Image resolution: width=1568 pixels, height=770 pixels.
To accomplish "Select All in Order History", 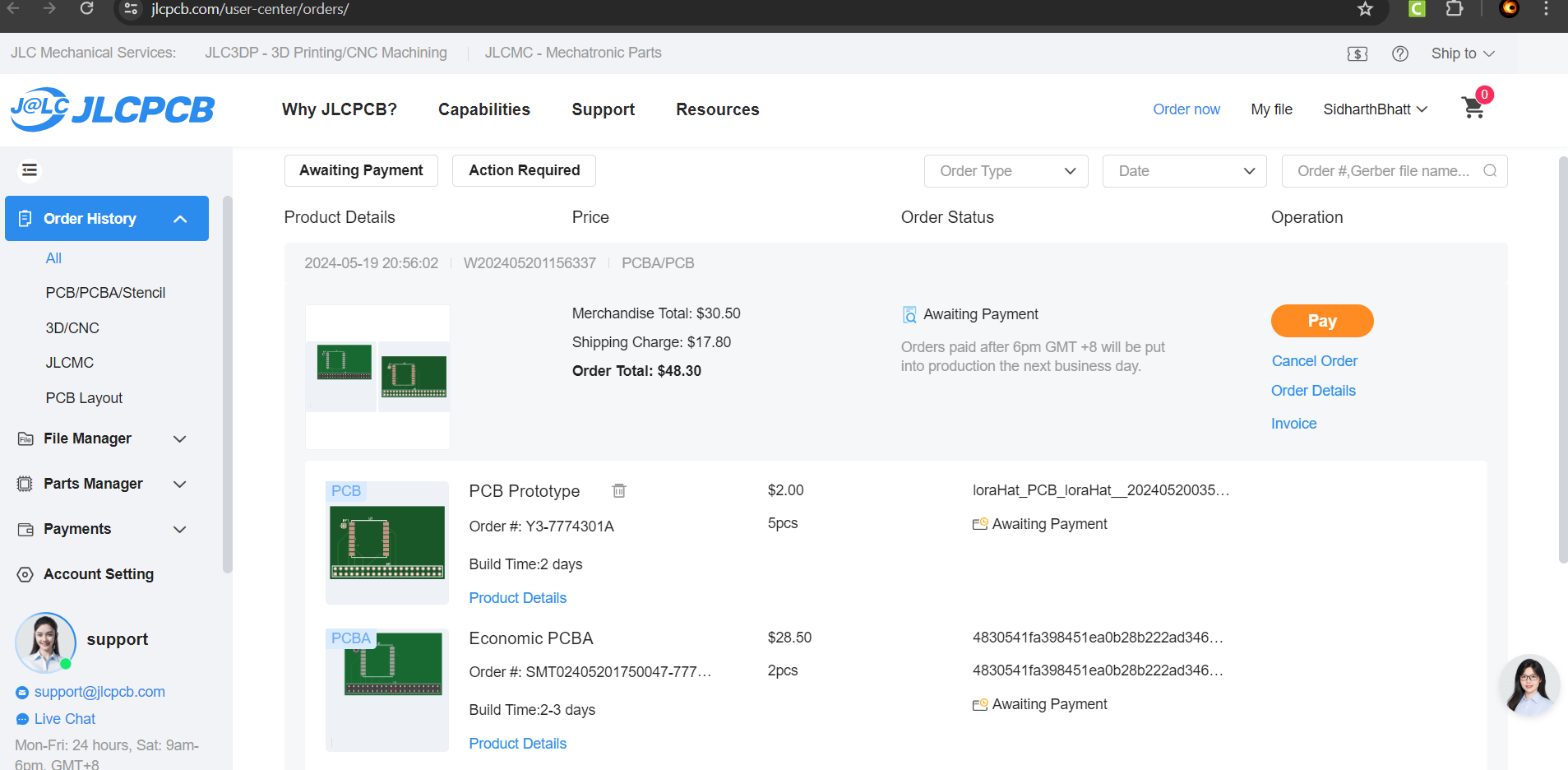I will tap(53, 258).
